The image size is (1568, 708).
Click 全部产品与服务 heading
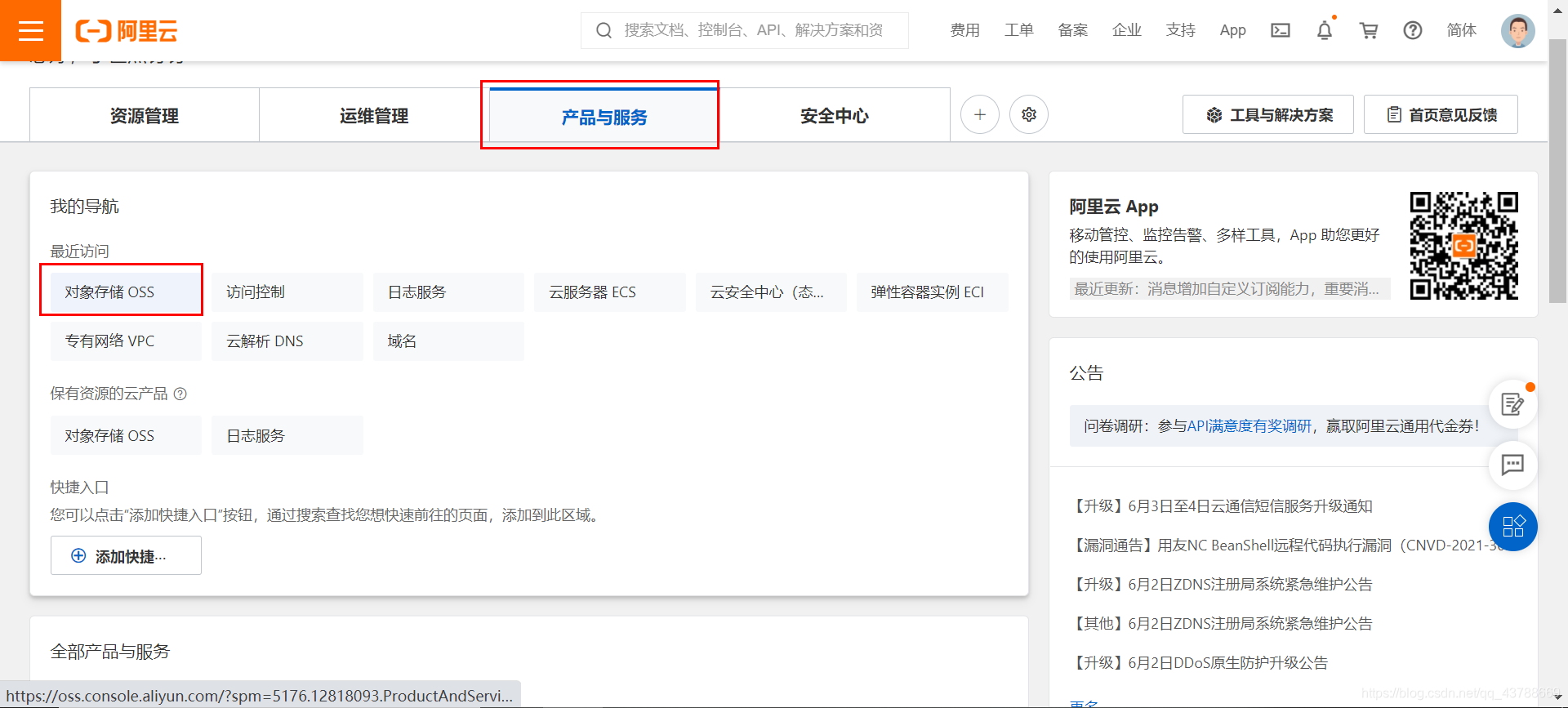(x=110, y=651)
